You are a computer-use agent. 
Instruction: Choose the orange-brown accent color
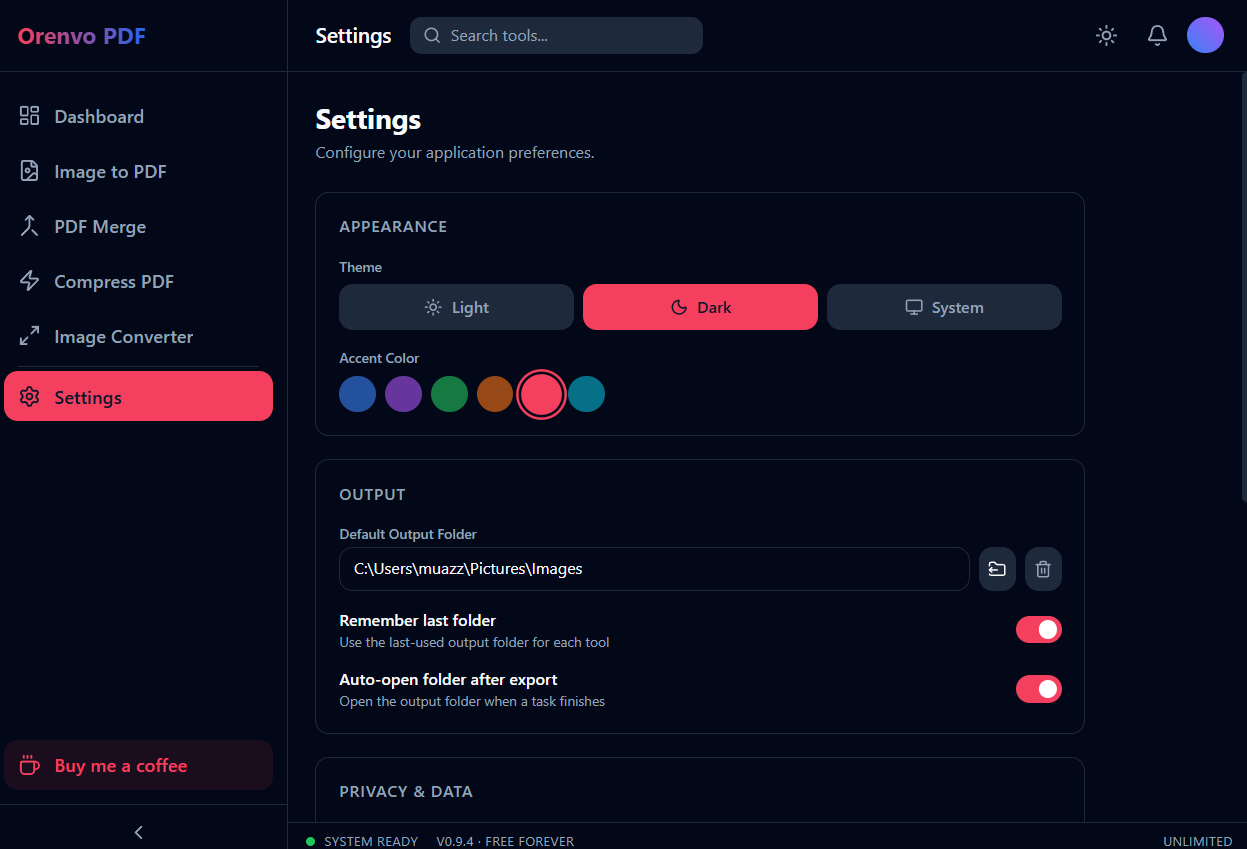pyautogui.click(x=495, y=394)
